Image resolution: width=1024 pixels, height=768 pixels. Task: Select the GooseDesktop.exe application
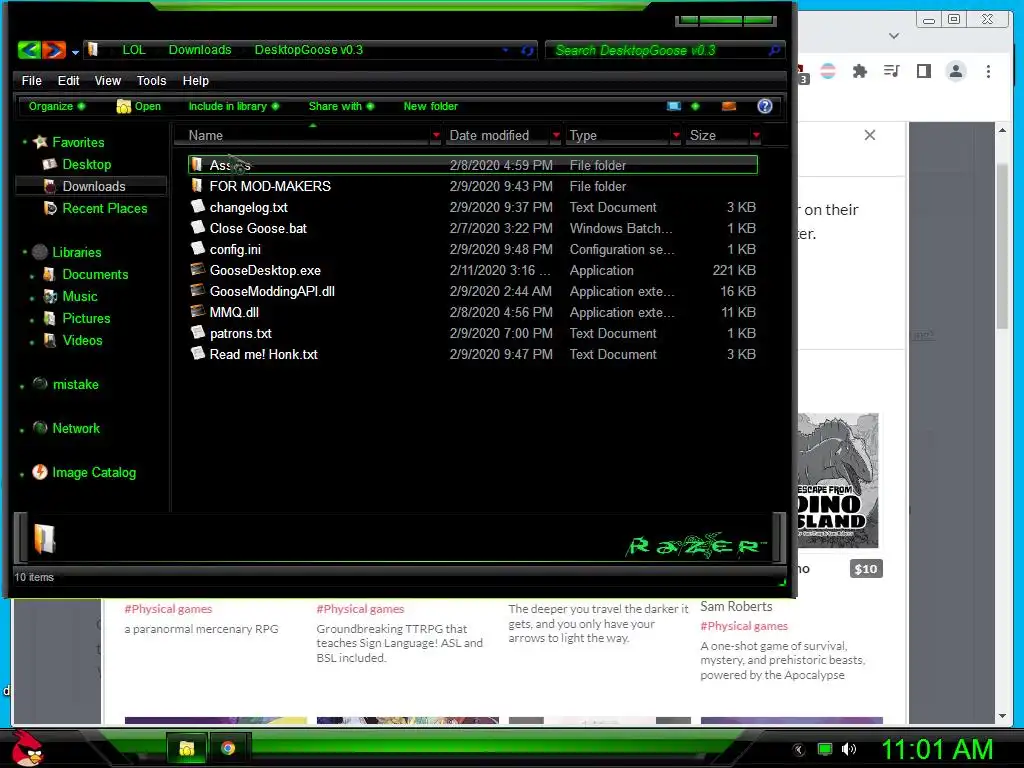(473, 270)
